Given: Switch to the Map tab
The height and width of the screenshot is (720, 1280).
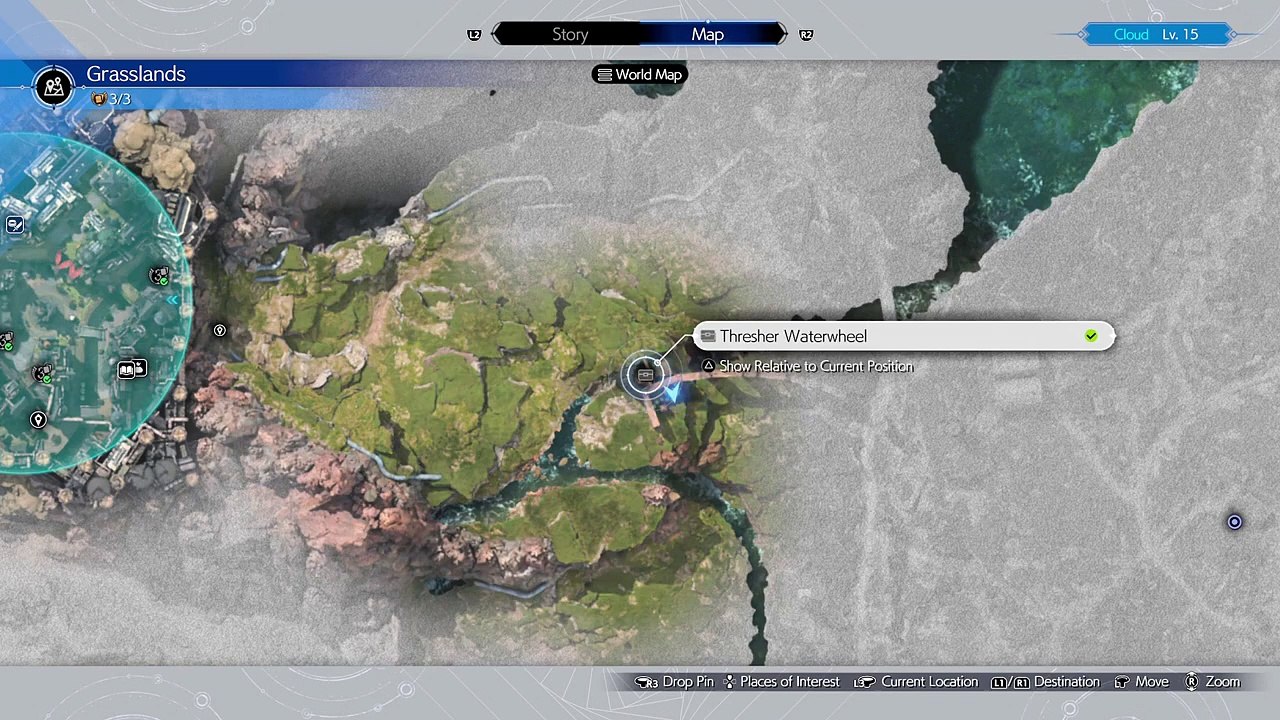Looking at the screenshot, I should point(708,34).
